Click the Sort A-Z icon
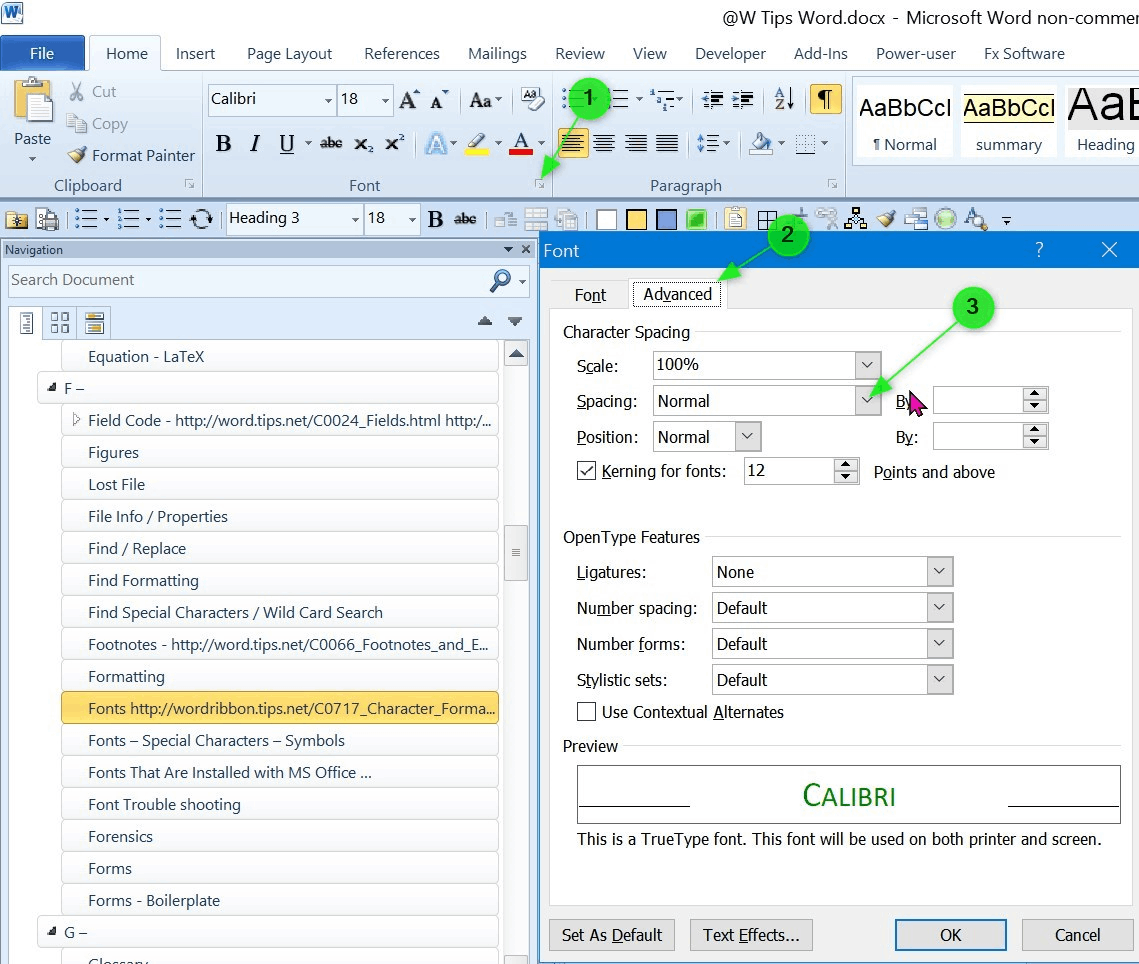 (x=784, y=98)
